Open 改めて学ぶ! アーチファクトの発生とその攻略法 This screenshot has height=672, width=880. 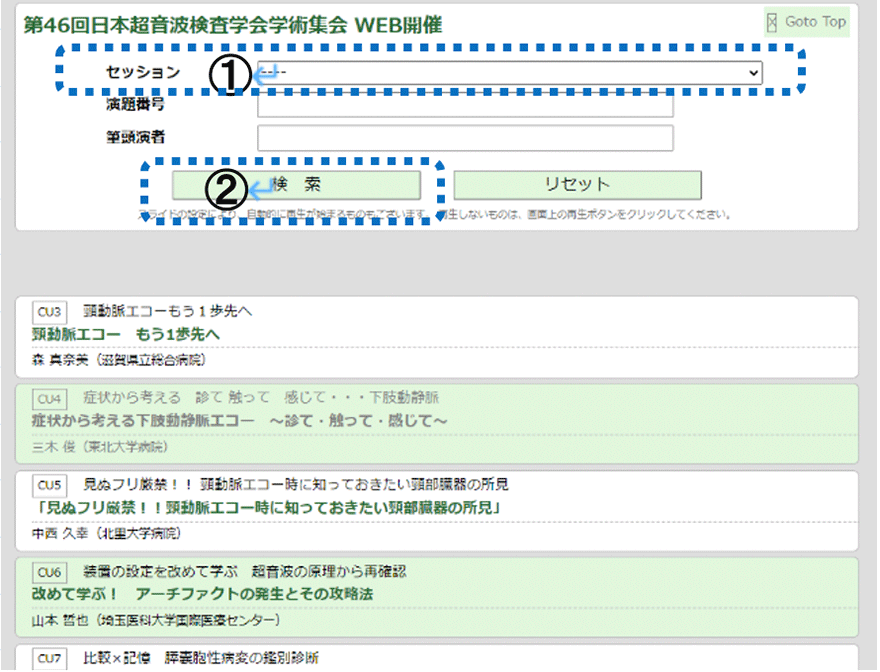[x=203, y=595]
